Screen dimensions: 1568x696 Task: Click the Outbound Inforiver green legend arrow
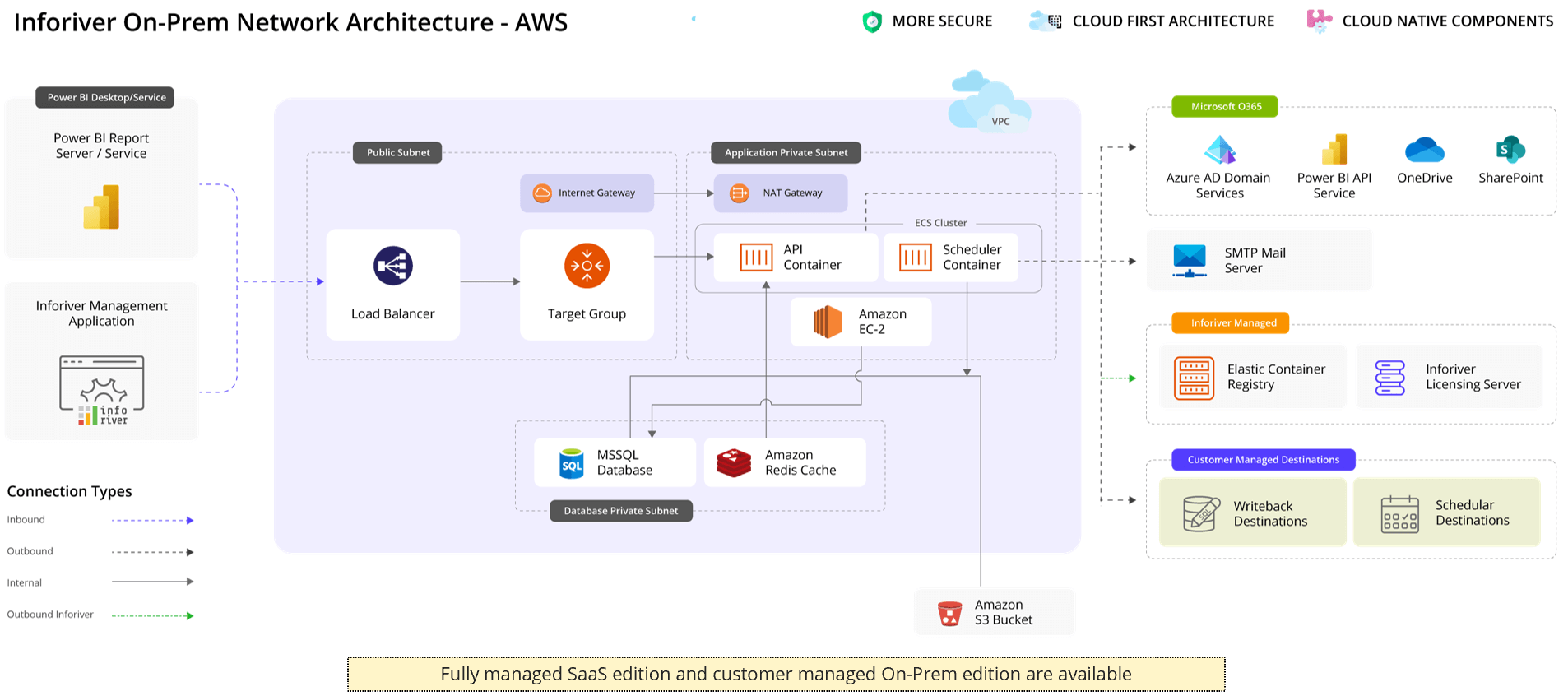click(x=153, y=615)
